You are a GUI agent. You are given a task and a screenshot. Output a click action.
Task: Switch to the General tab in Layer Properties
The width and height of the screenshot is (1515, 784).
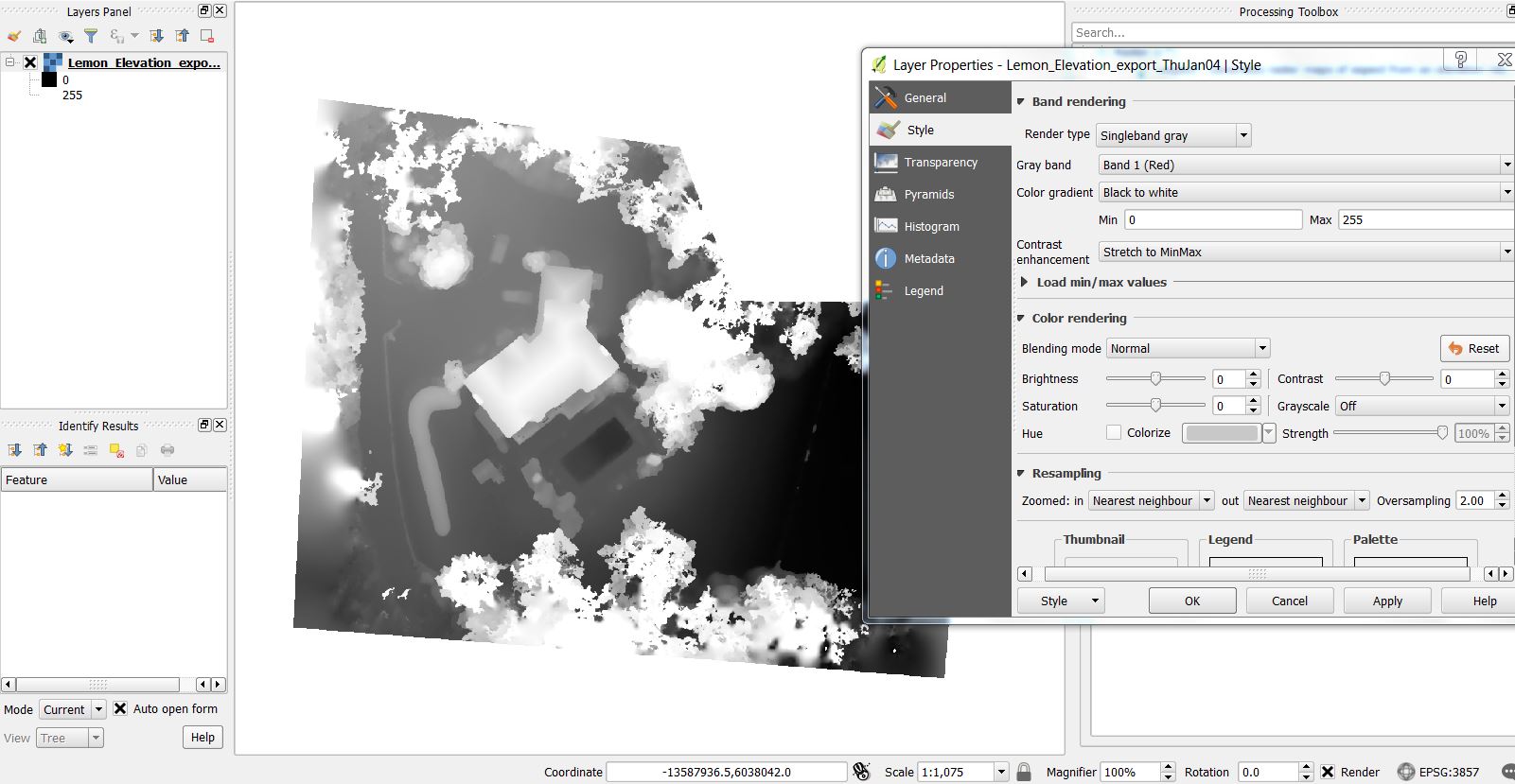click(941, 97)
